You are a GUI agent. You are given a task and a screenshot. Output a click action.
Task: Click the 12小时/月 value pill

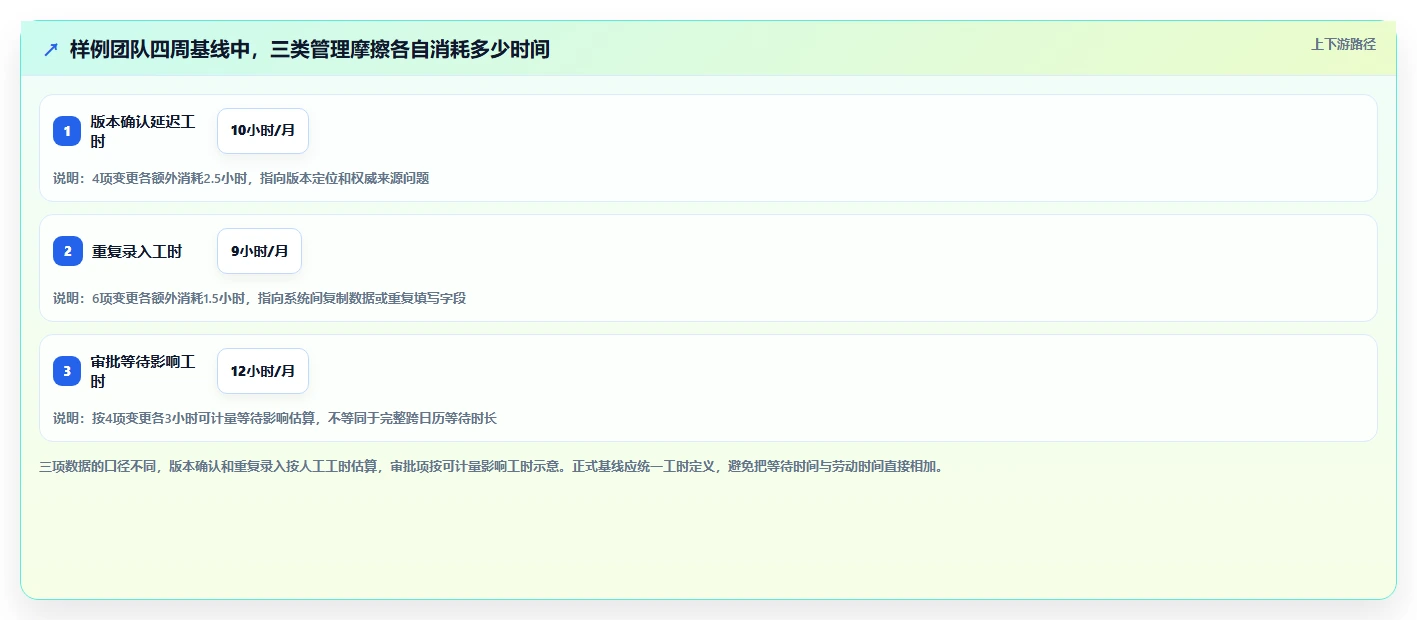tap(263, 371)
